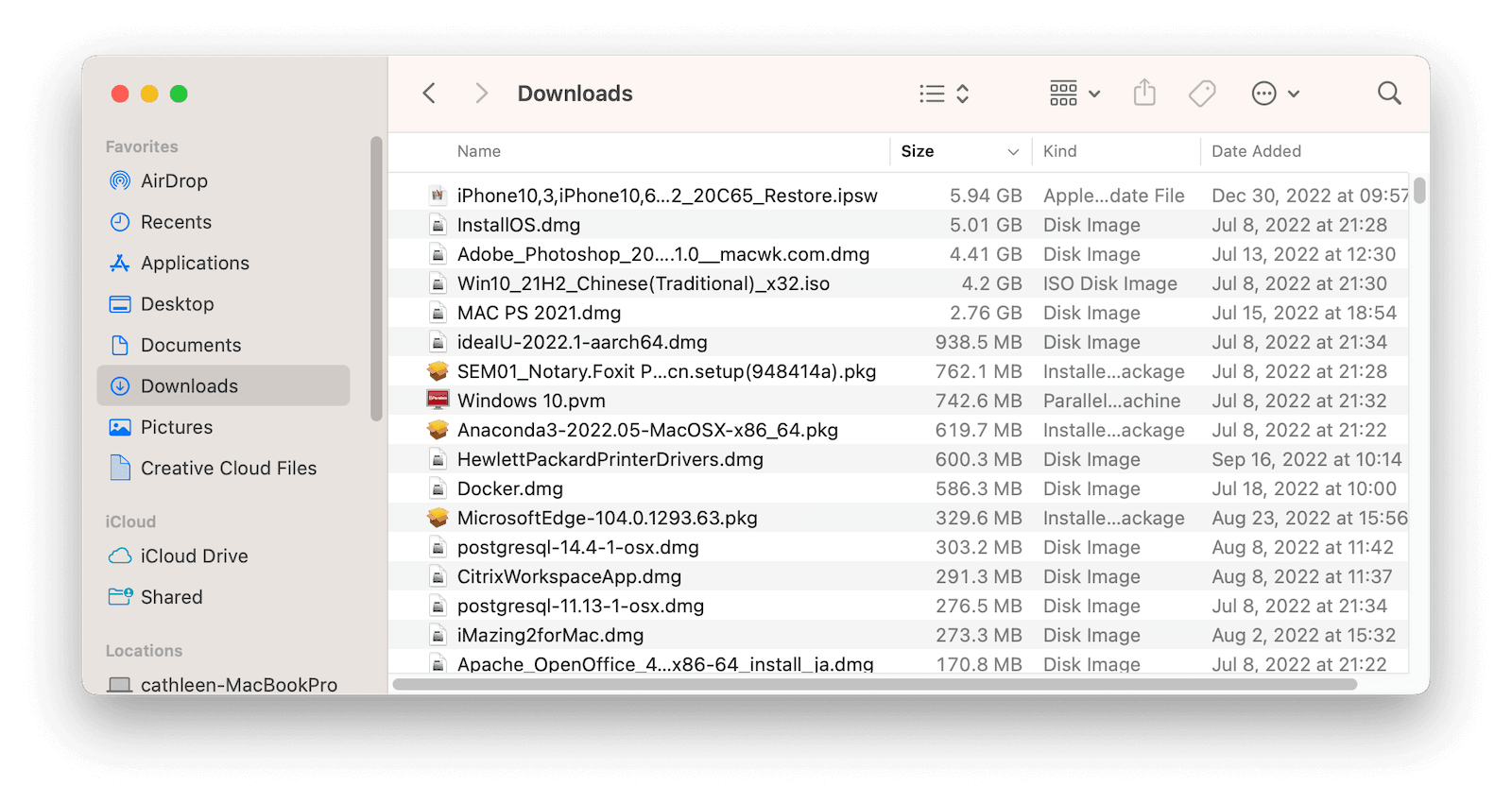
Task: Click the MicrosoftEdge package box icon
Action: [x=438, y=518]
